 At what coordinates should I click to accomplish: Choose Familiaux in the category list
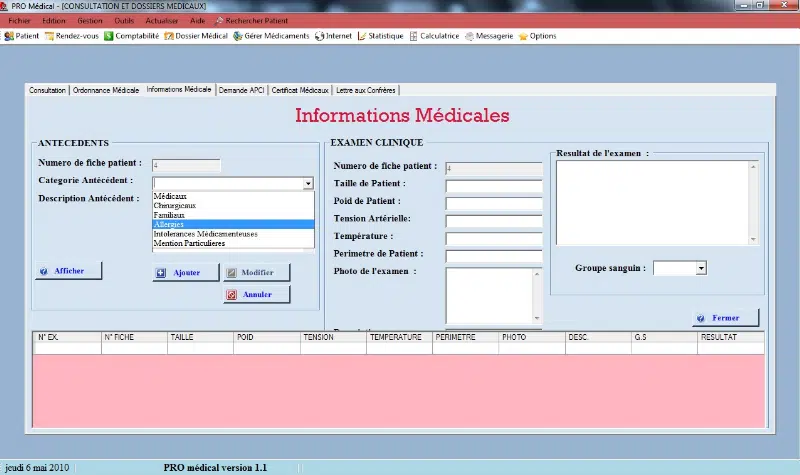coord(233,215)
